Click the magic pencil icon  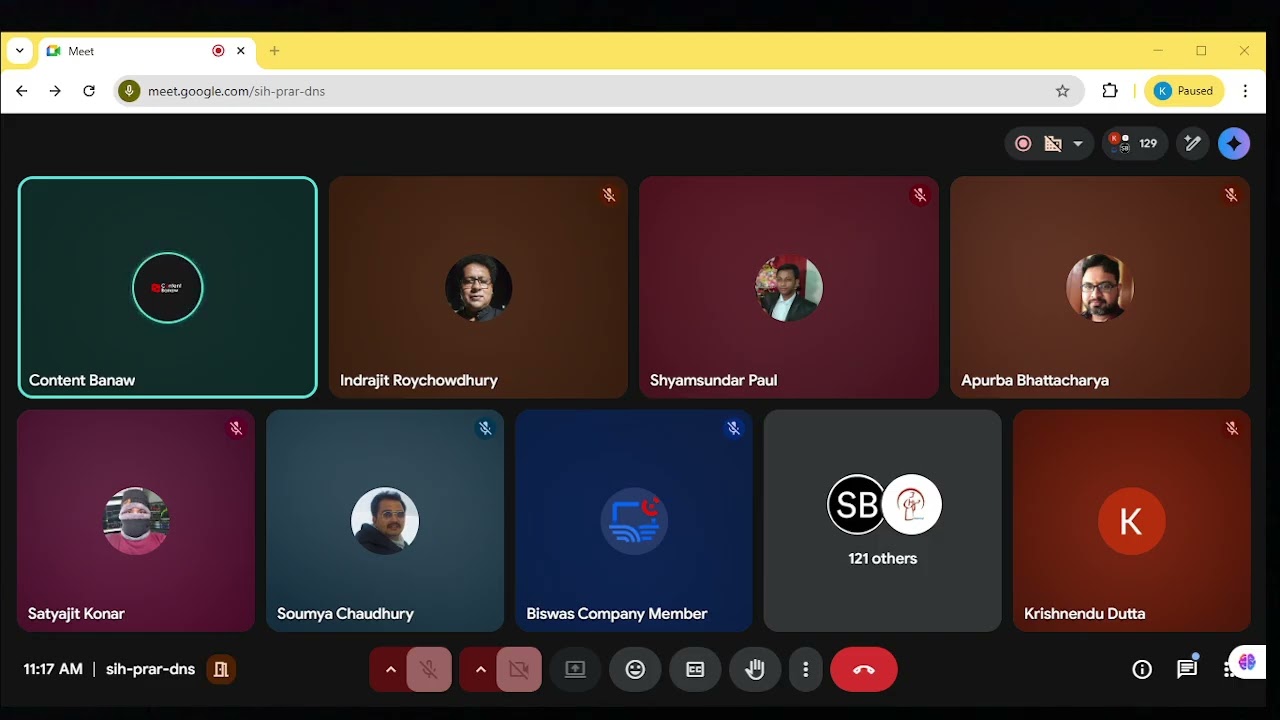coord(1192,144)
